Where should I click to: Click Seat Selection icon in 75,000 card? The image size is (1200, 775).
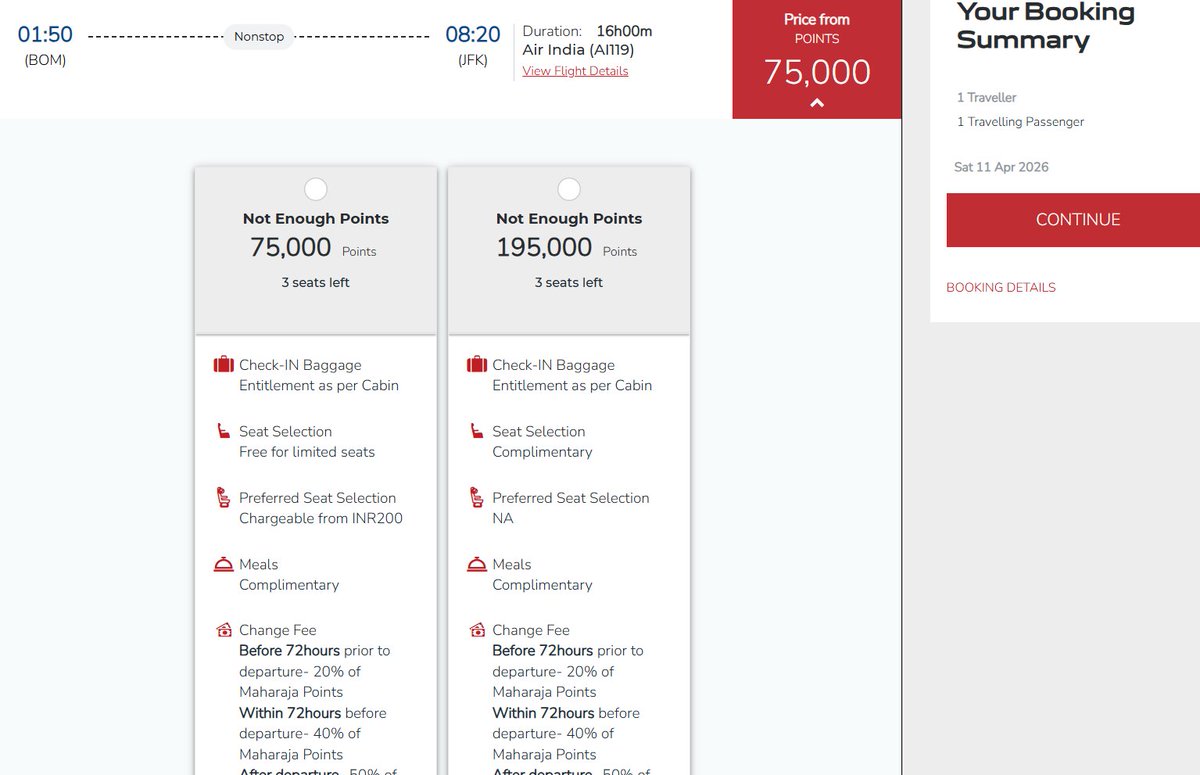[x=224, y=431]
